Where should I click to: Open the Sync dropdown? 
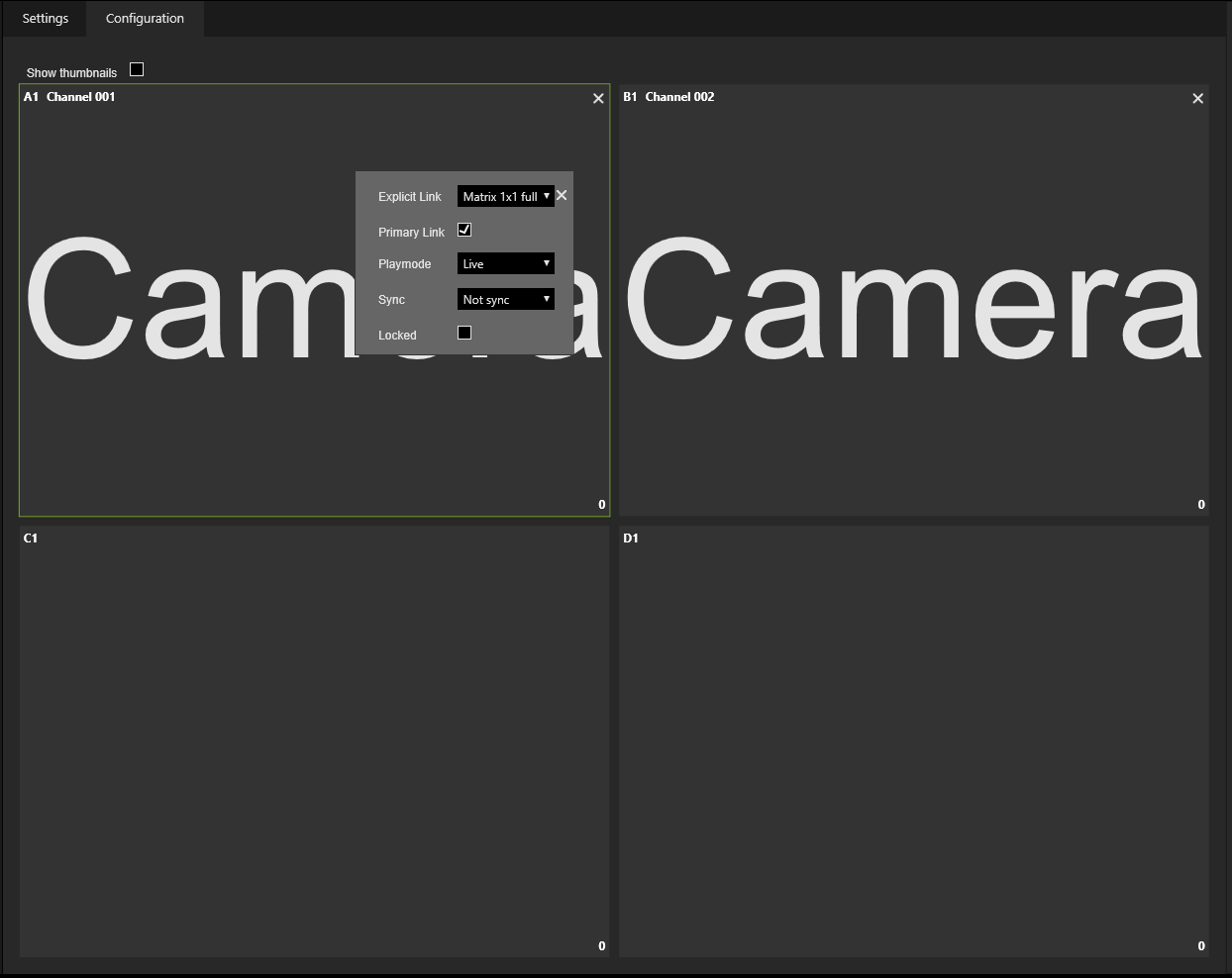point(505,299)
